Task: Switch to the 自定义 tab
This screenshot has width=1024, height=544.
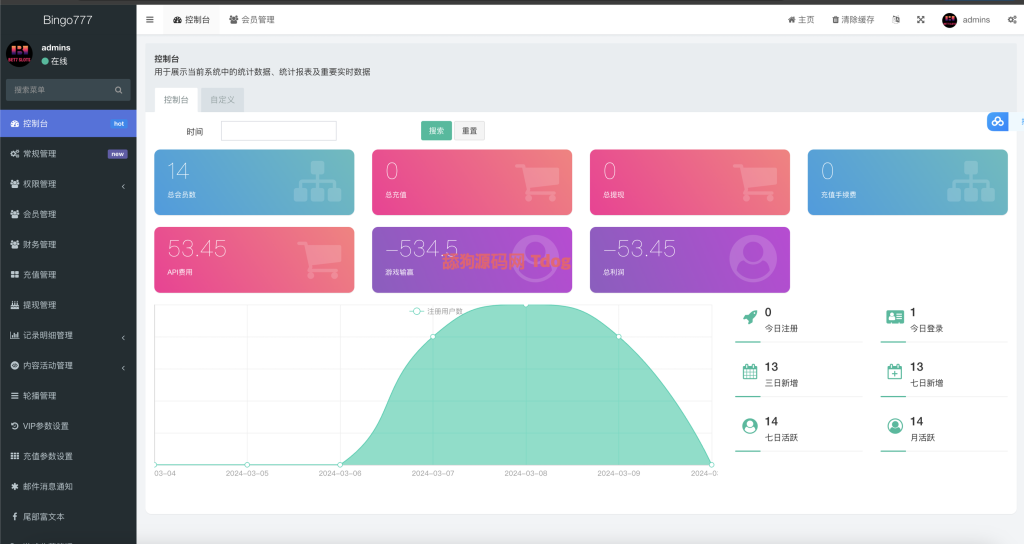Action: [x=222, y=100]
